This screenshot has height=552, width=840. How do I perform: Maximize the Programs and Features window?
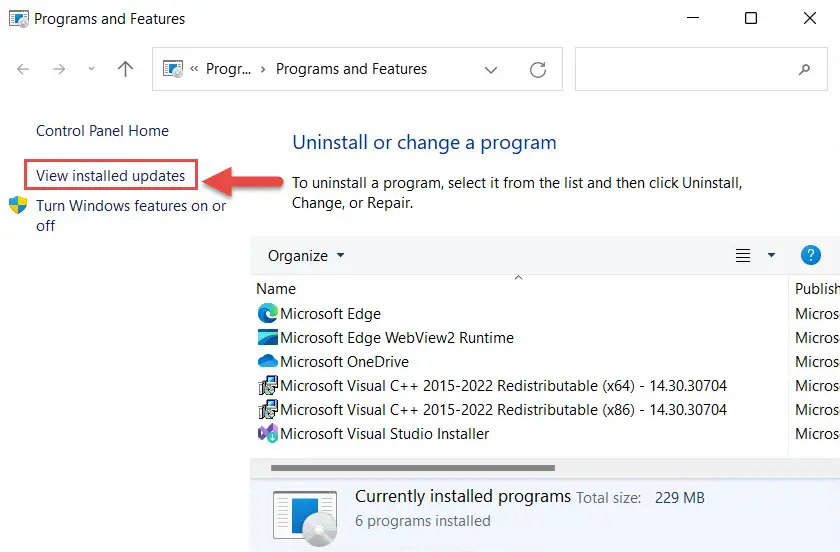click(751, 18)
